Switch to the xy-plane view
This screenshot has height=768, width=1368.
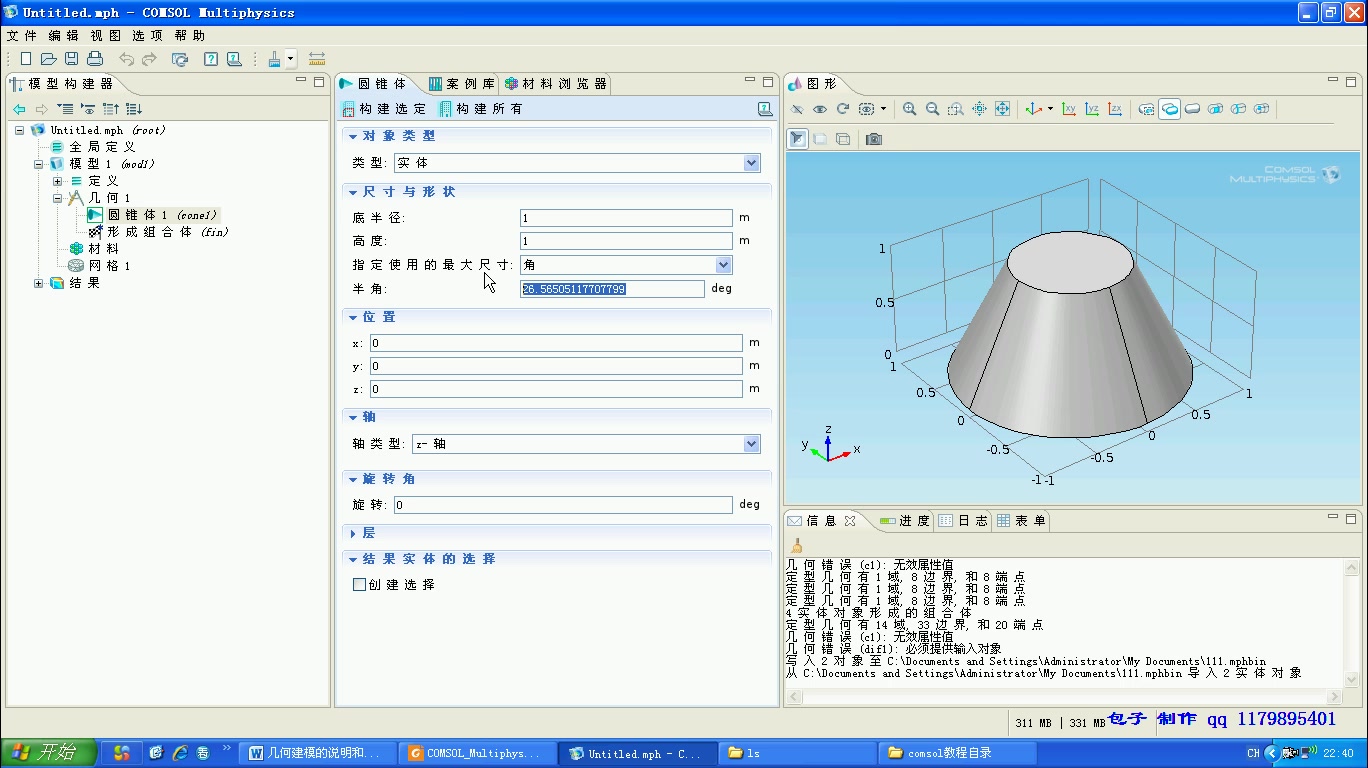tap(1069, 109)
